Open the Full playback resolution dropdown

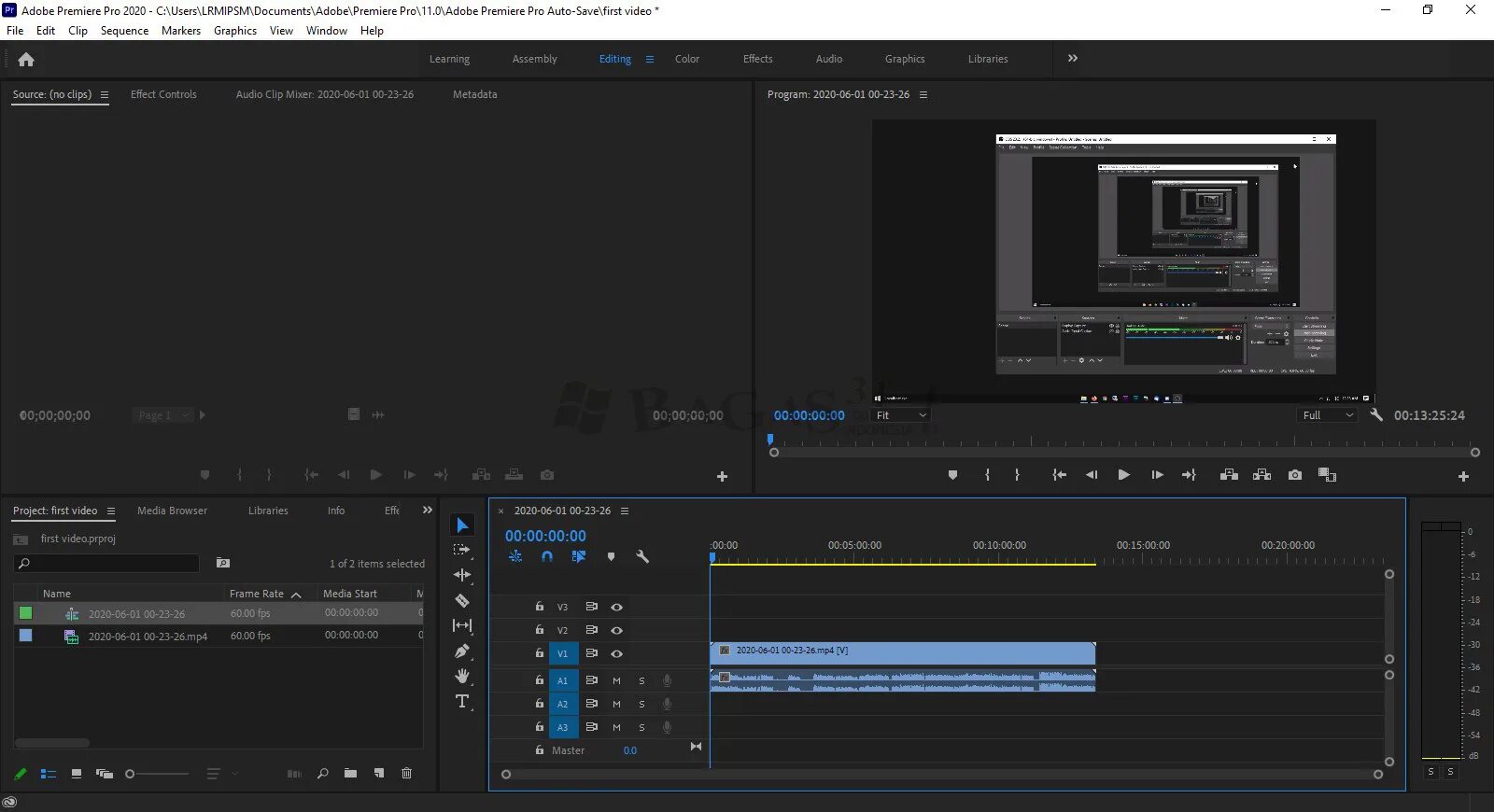tap(1327, 415)
